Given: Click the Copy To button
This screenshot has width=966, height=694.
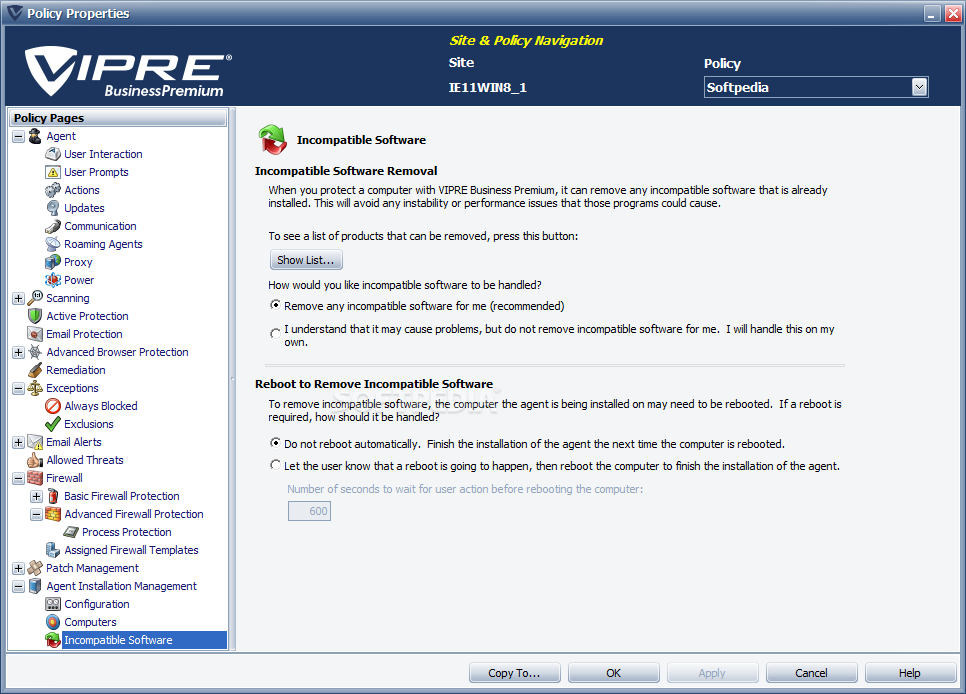Looking at the screenshot, I should [514, 673].
